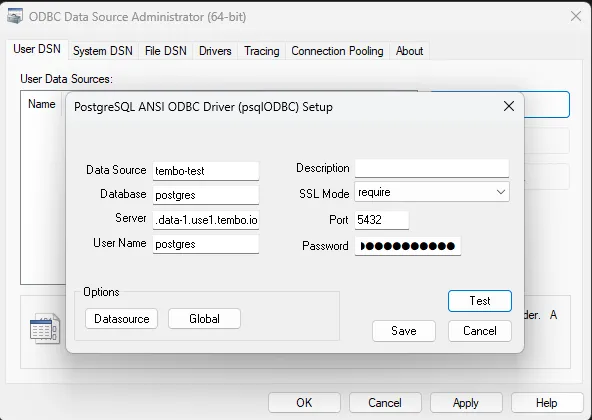The width and height of the screenshot is (592, 420).
Task: Open the Global options
Action: click(x=204, y=319)
